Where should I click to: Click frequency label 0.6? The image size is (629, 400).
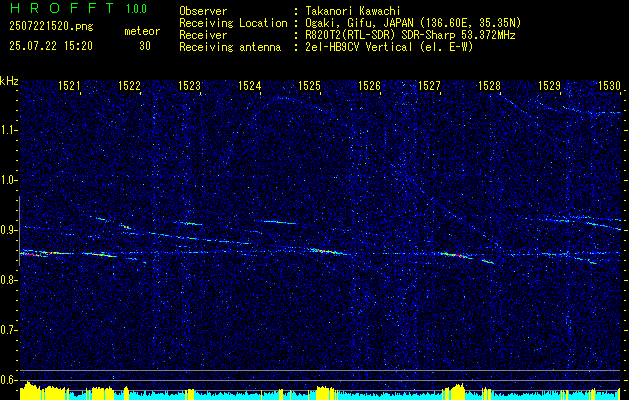click(x=8, y=380)
